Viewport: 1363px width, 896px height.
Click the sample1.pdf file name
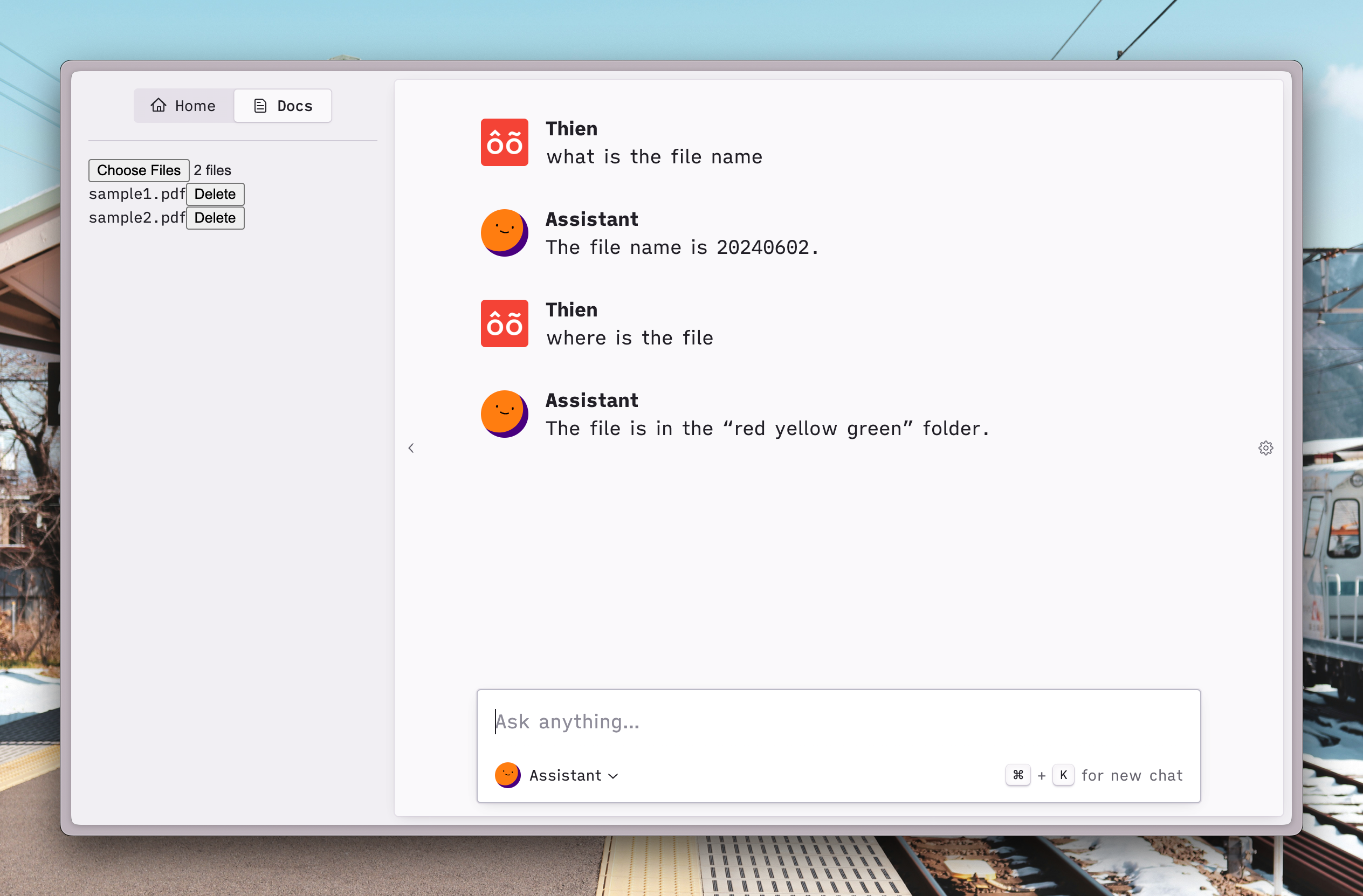[x=137, y=194]
